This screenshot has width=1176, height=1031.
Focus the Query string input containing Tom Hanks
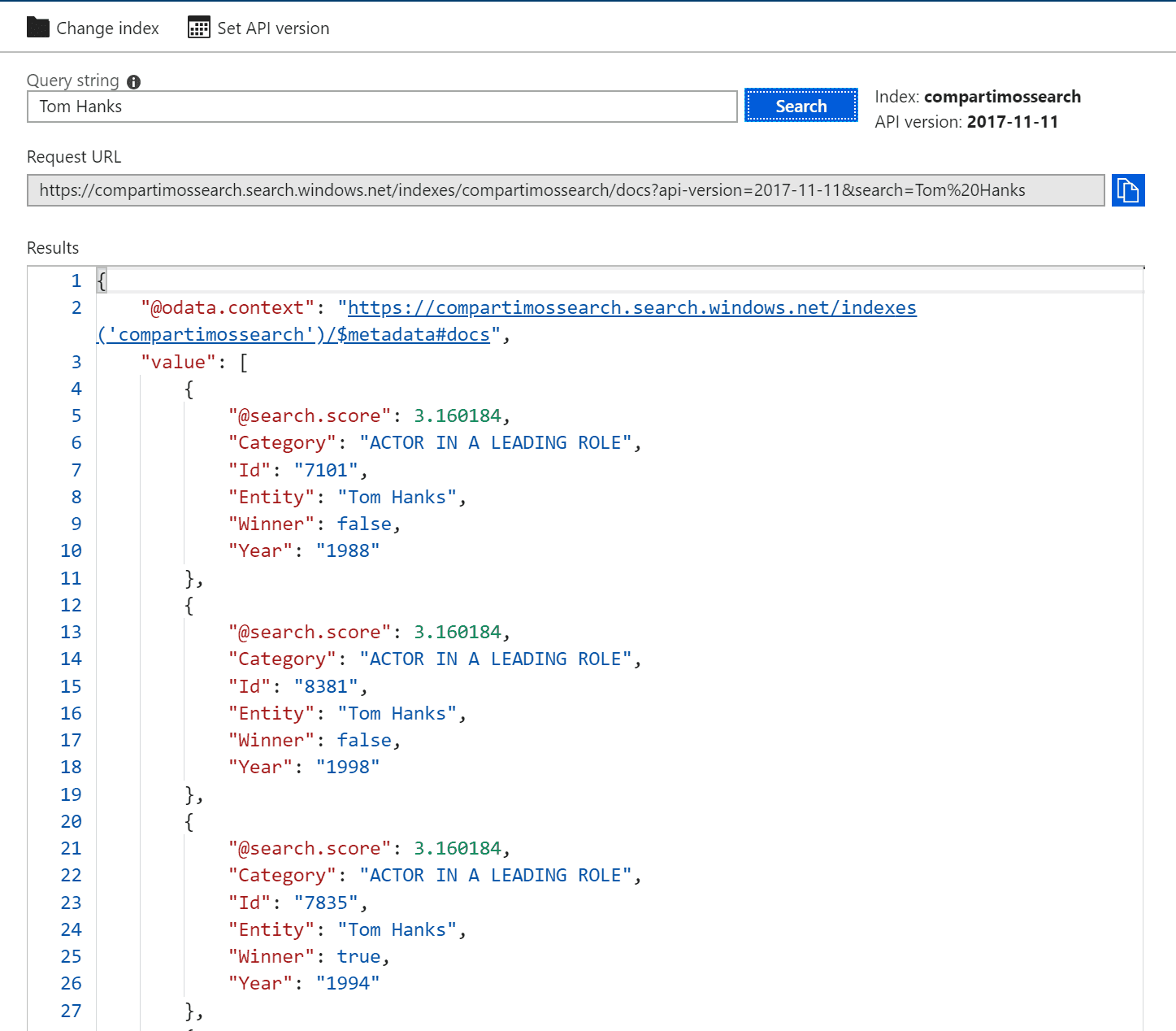tap(382, 107)
